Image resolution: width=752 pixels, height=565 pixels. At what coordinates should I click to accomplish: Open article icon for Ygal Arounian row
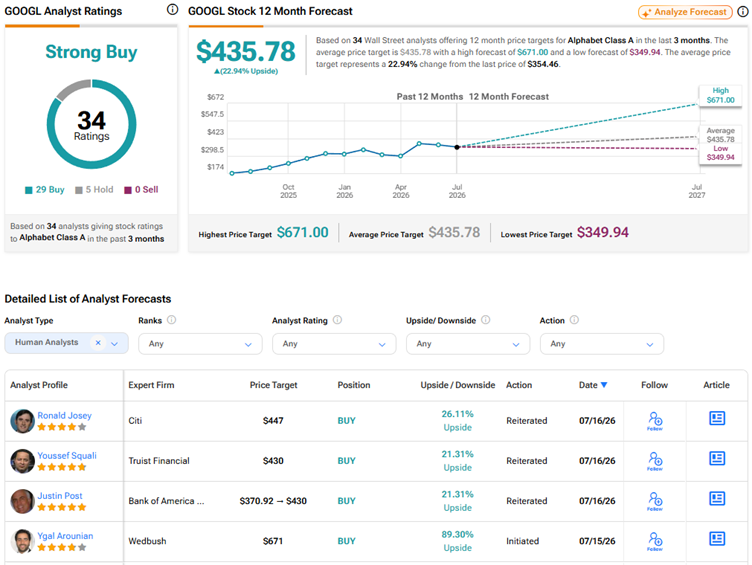(x=717, y=539)
